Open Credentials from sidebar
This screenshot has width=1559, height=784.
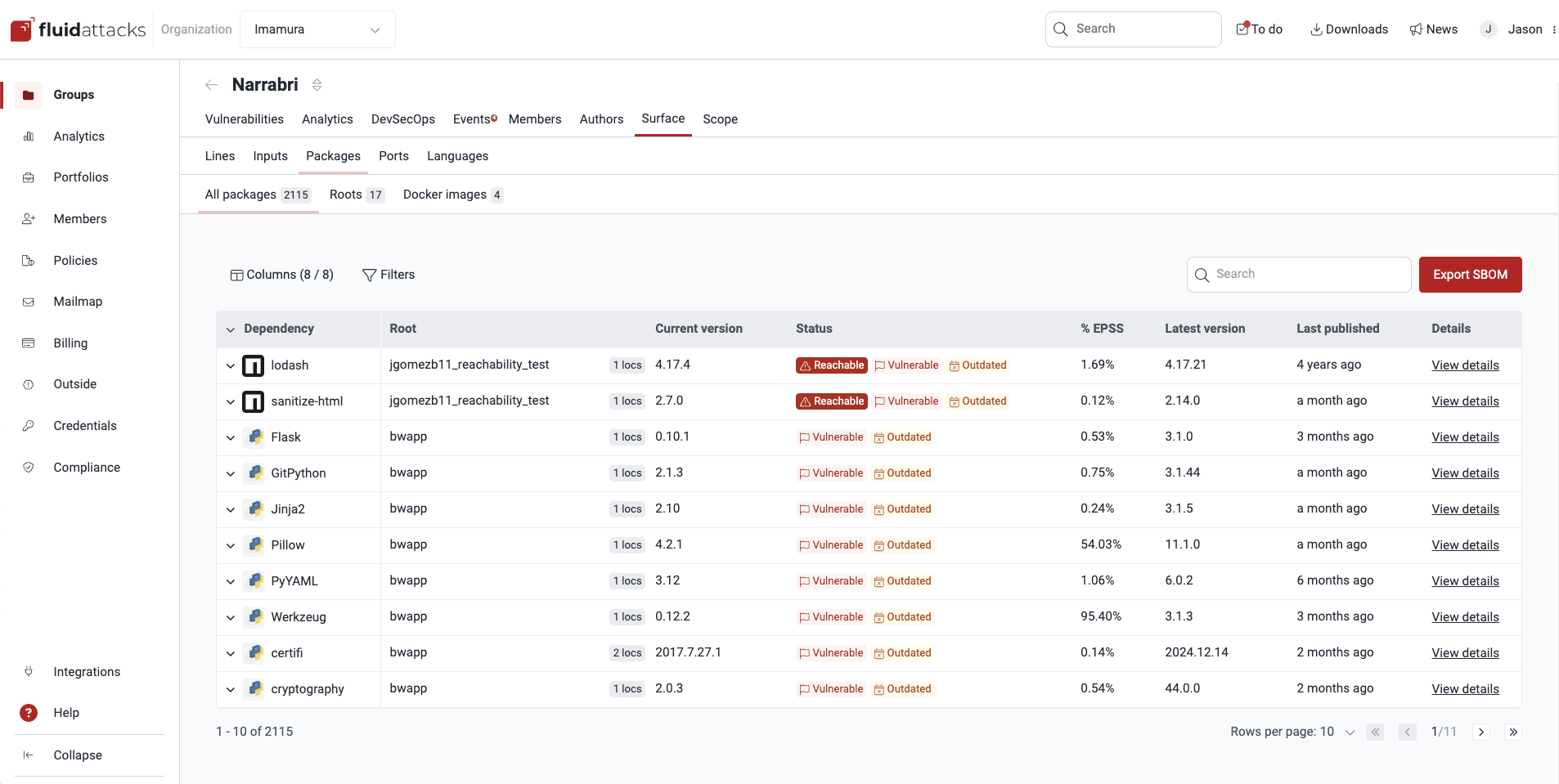pos(85,426)
